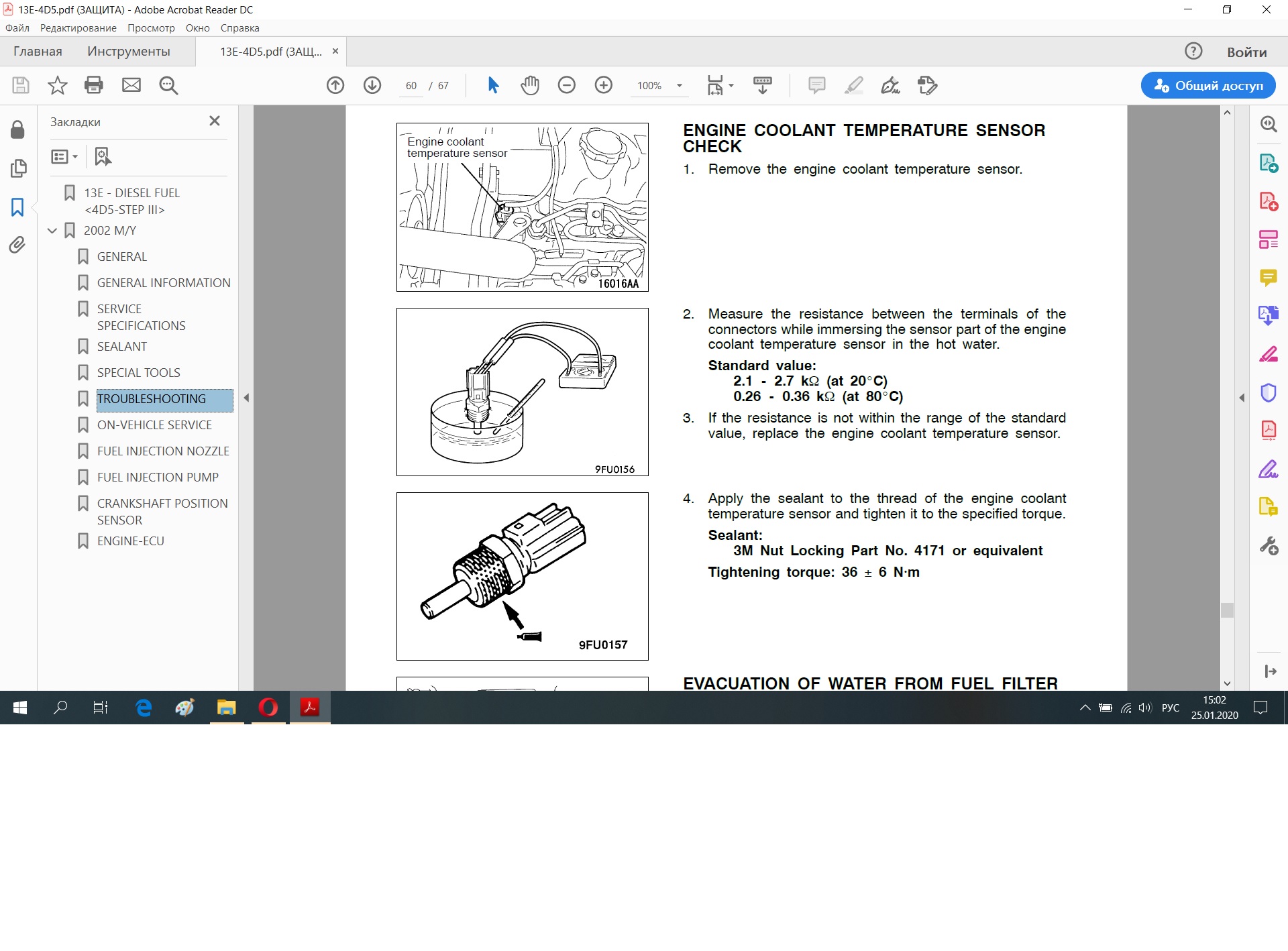The width and height of the screenshot is (1288, 951).
Task: Open the Просмотр menu
Action: coord(151,28)
